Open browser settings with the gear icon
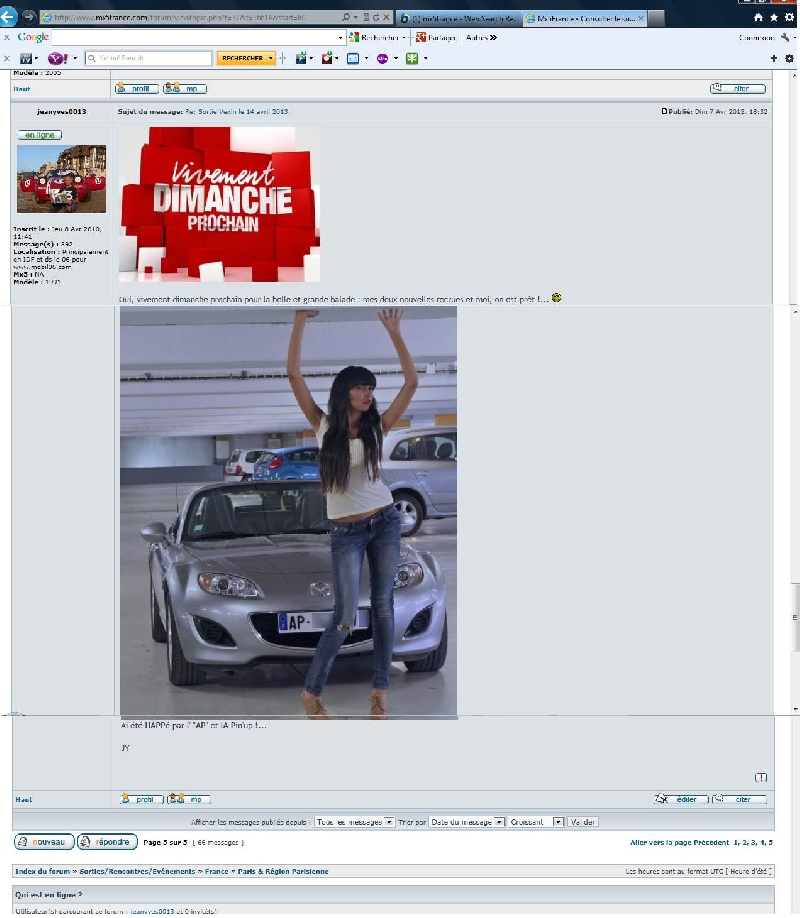Viewport: 800px width, 918px height. click(x=789, y=18)
